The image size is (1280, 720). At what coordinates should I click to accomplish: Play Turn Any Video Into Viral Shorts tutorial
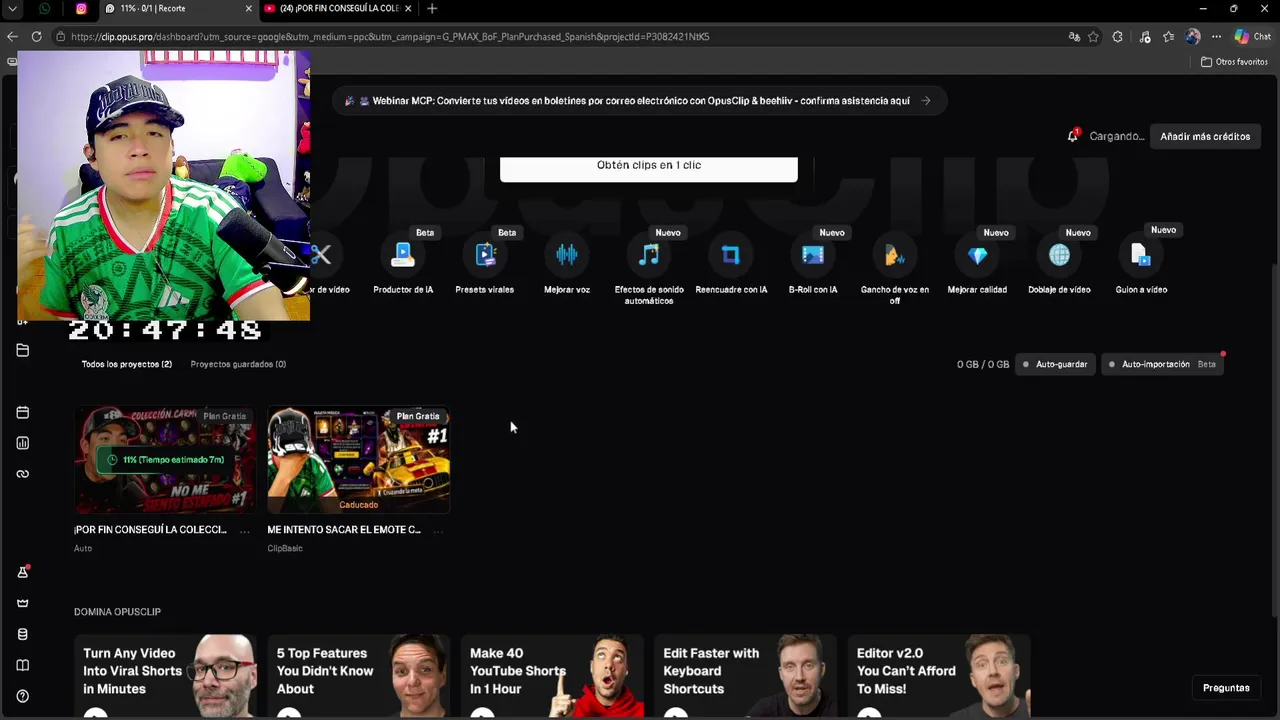click(165, 676)
